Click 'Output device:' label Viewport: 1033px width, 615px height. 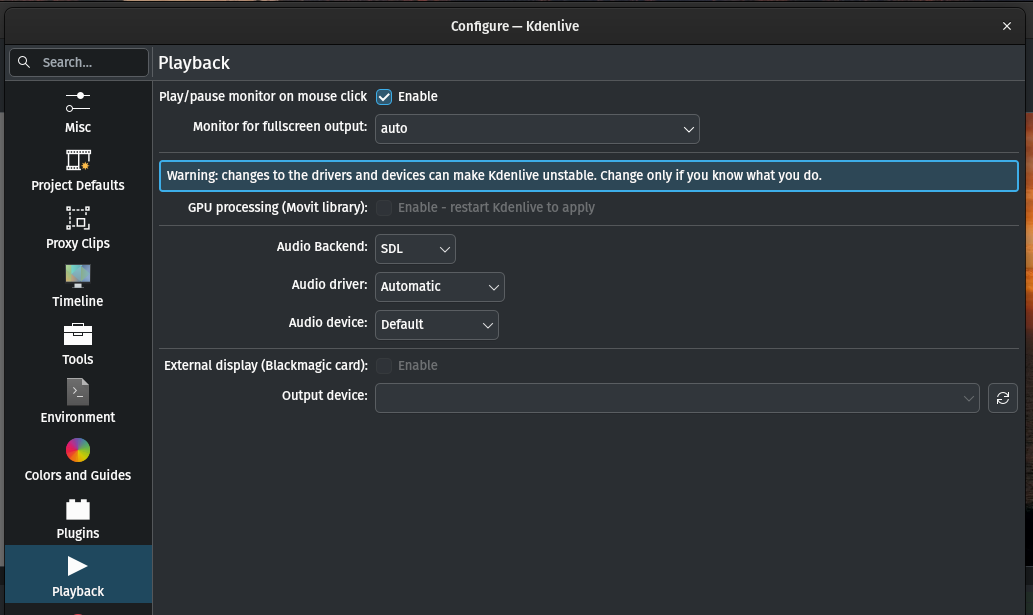(325, 396)
